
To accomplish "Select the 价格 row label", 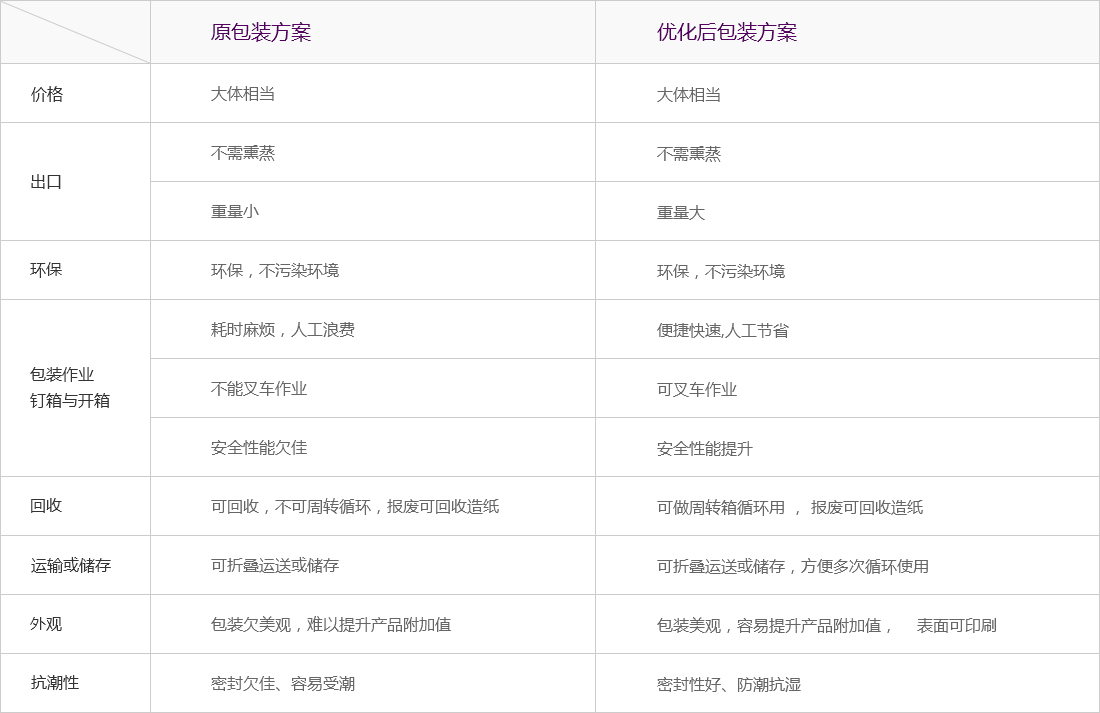I will (x=47, y=94).
